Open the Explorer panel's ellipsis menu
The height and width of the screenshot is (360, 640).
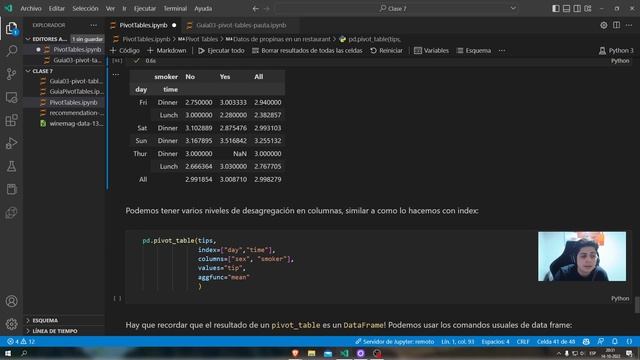click(x=93, y=25)
